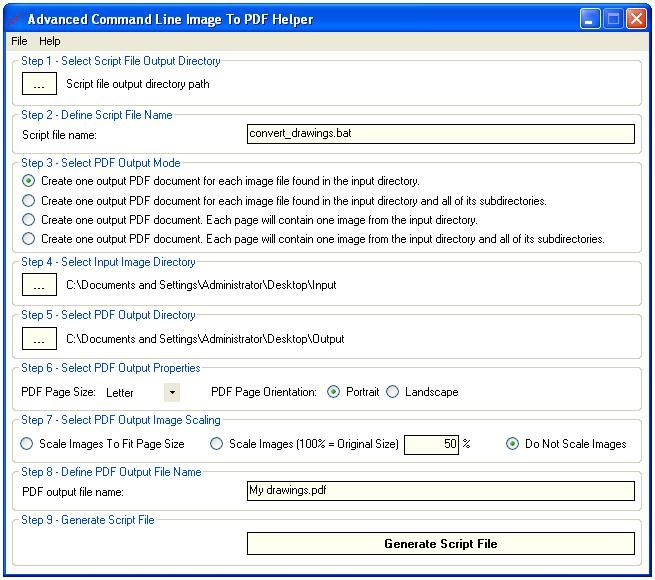Image resolution: width=655 pixels, height=580 pixels.
Task: Open the File menu
Action: (x=19, y=41)
